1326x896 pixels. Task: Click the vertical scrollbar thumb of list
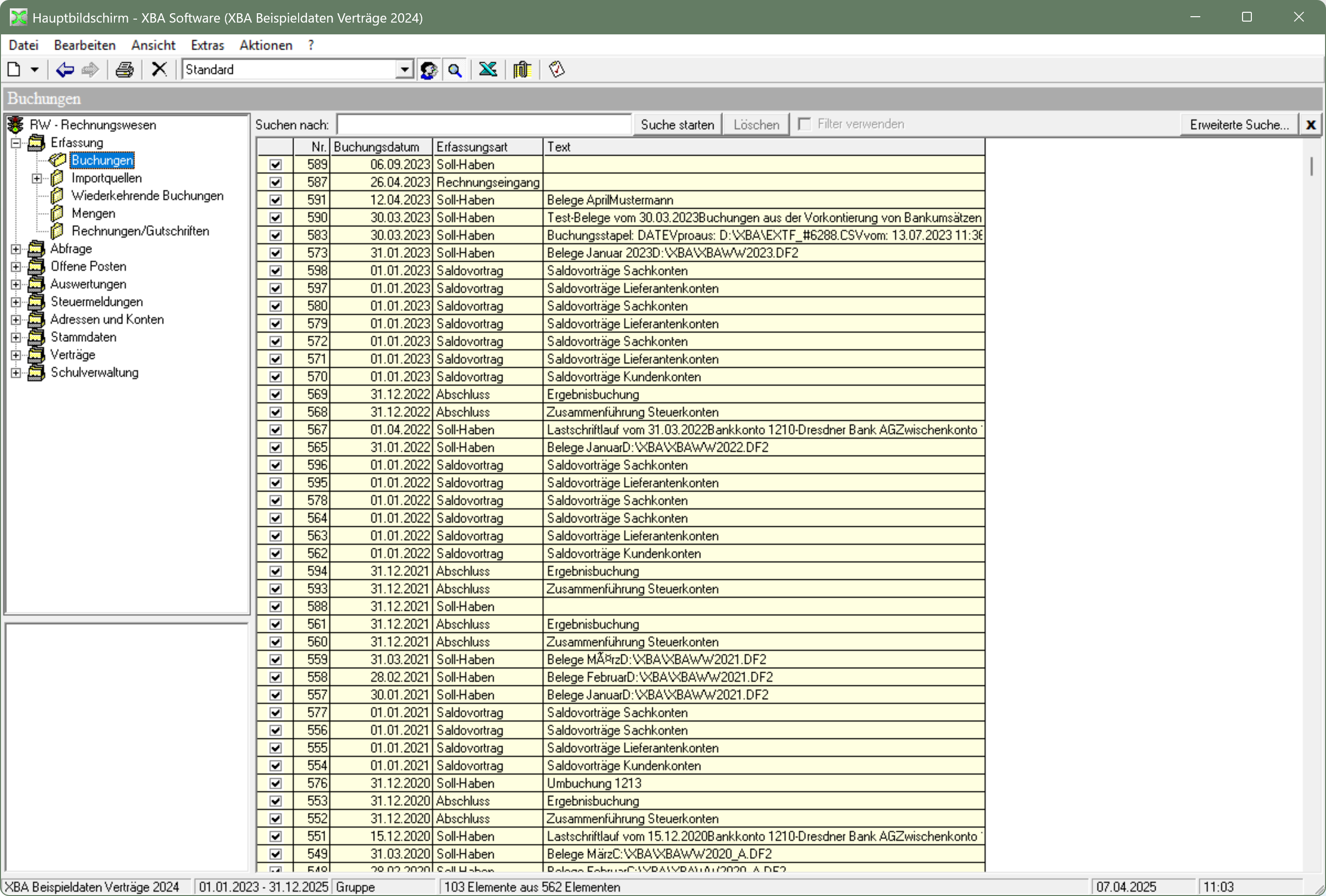point(1311,166)
